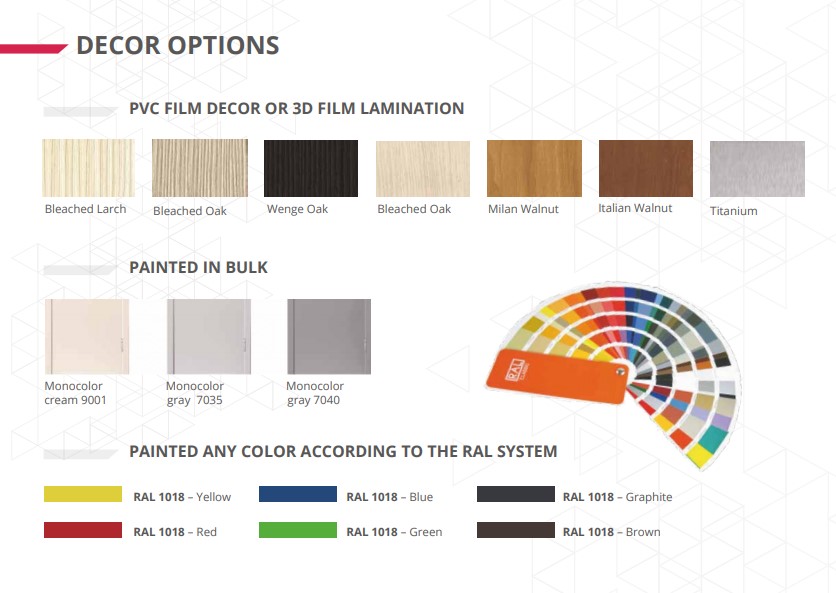Choose the Brown RAL color swatch
The width and height of the screenshot is (836, 593).
pyautogui.click(x=516, y=530)
